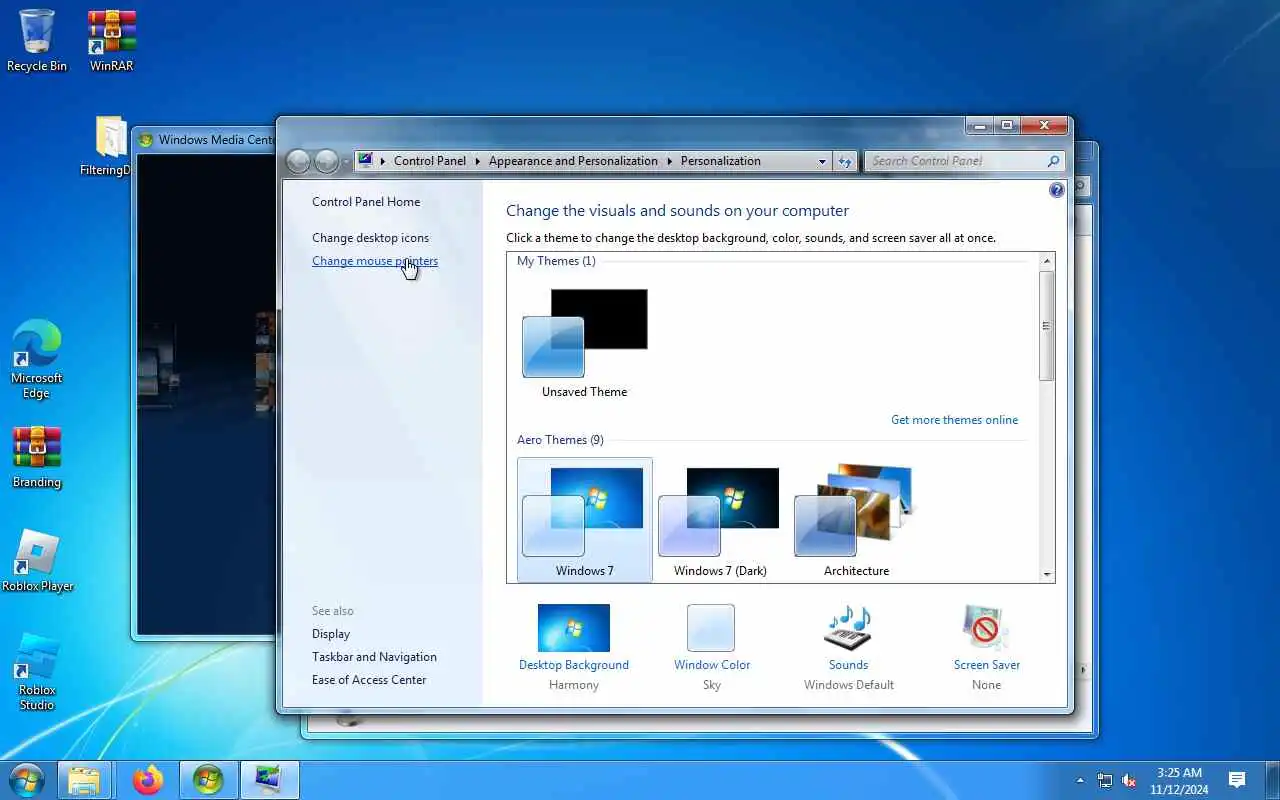Click in the Search Control Panel field

tap(955, 161)
